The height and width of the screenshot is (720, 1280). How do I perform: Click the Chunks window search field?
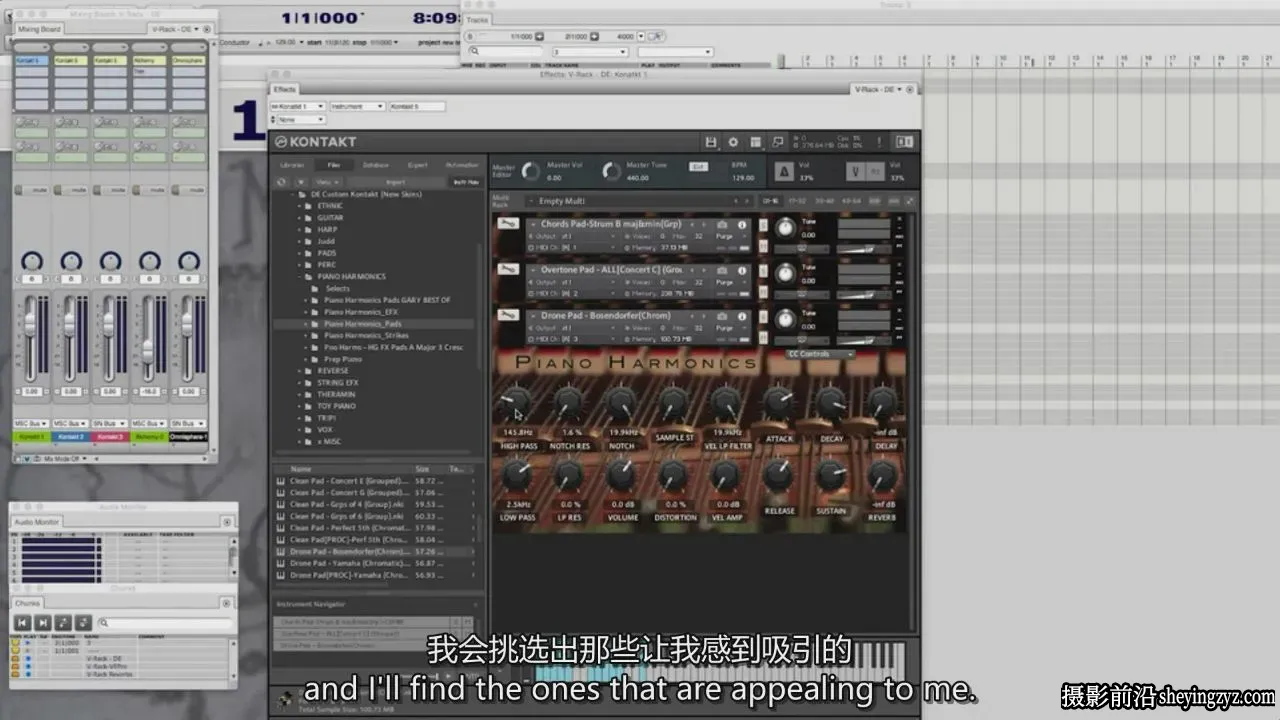point(163,623)
